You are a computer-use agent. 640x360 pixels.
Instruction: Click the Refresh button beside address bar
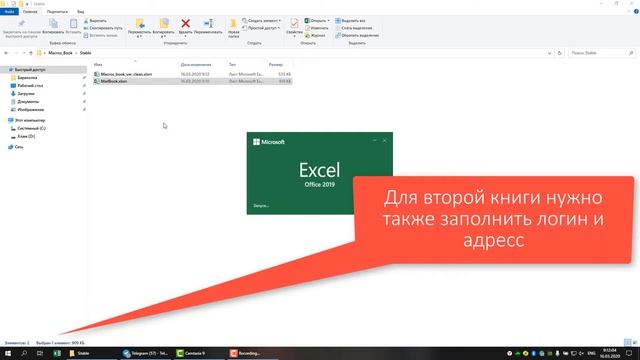[560, 53]
